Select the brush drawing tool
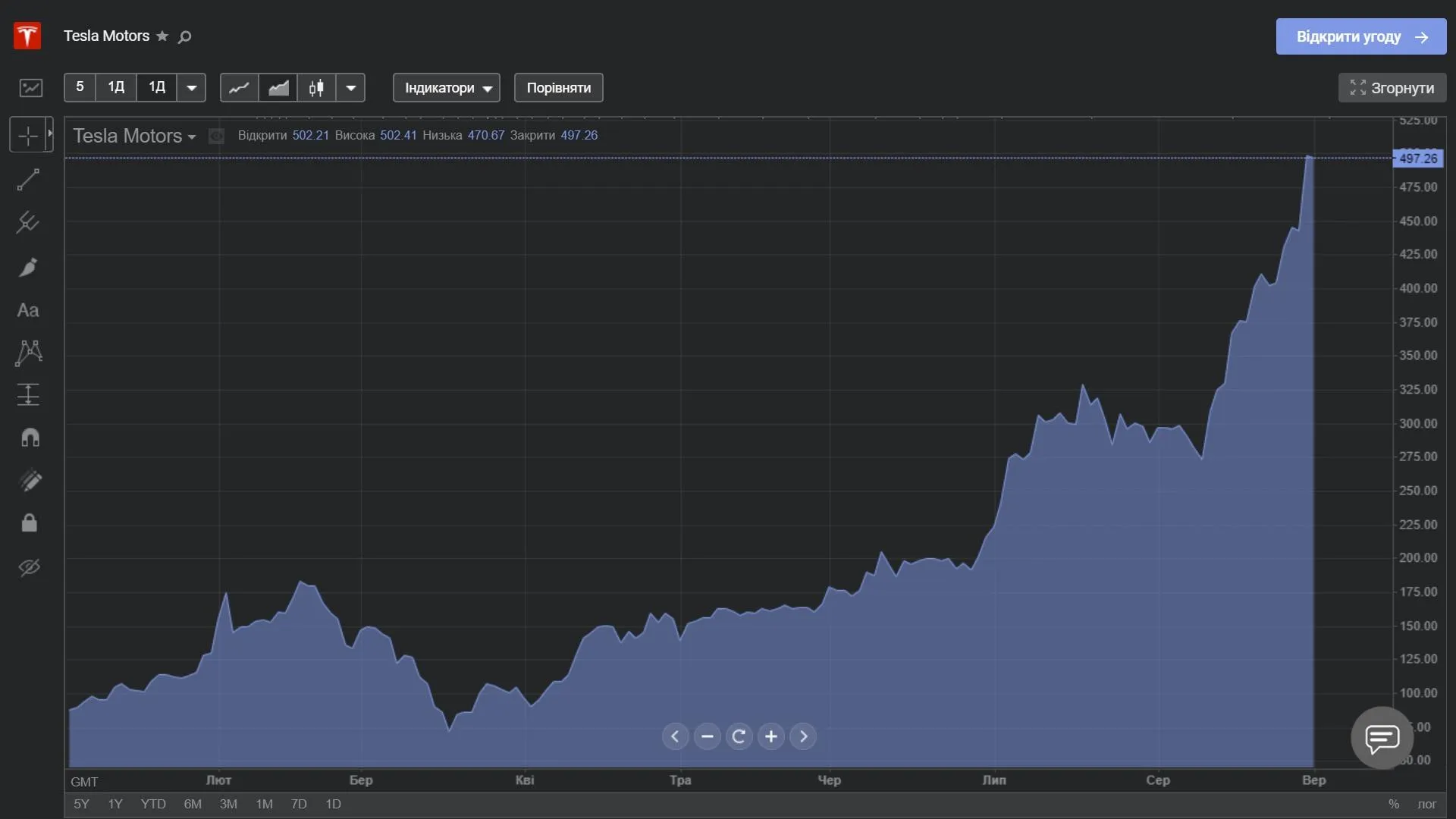The height and width of the screenshot is (819, 1456). 28,267
